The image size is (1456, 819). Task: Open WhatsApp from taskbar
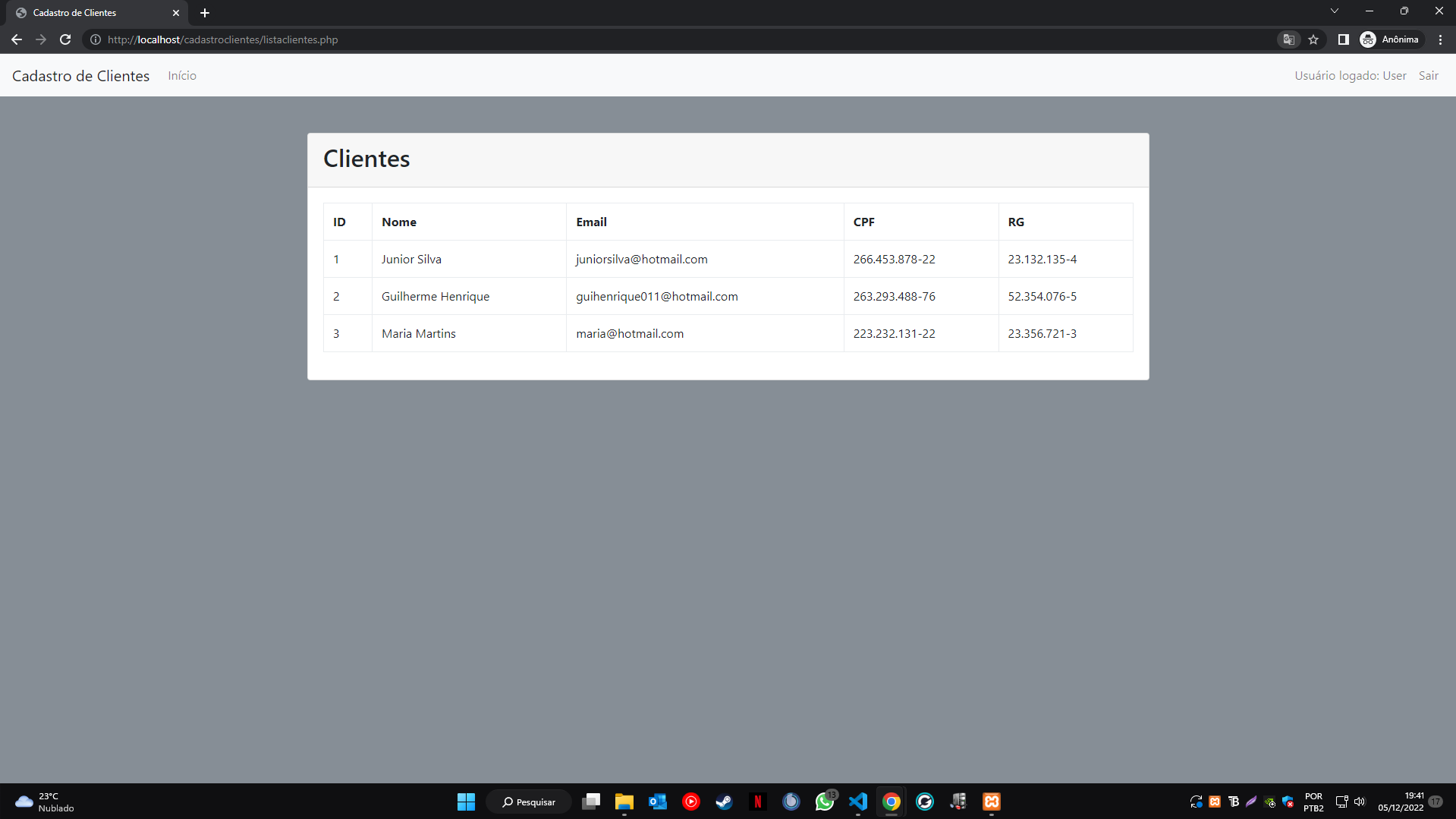825,802
